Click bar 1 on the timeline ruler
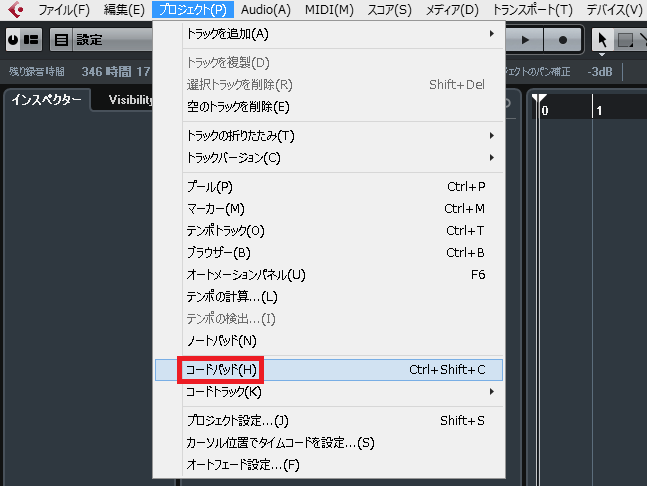 [599, 111]
